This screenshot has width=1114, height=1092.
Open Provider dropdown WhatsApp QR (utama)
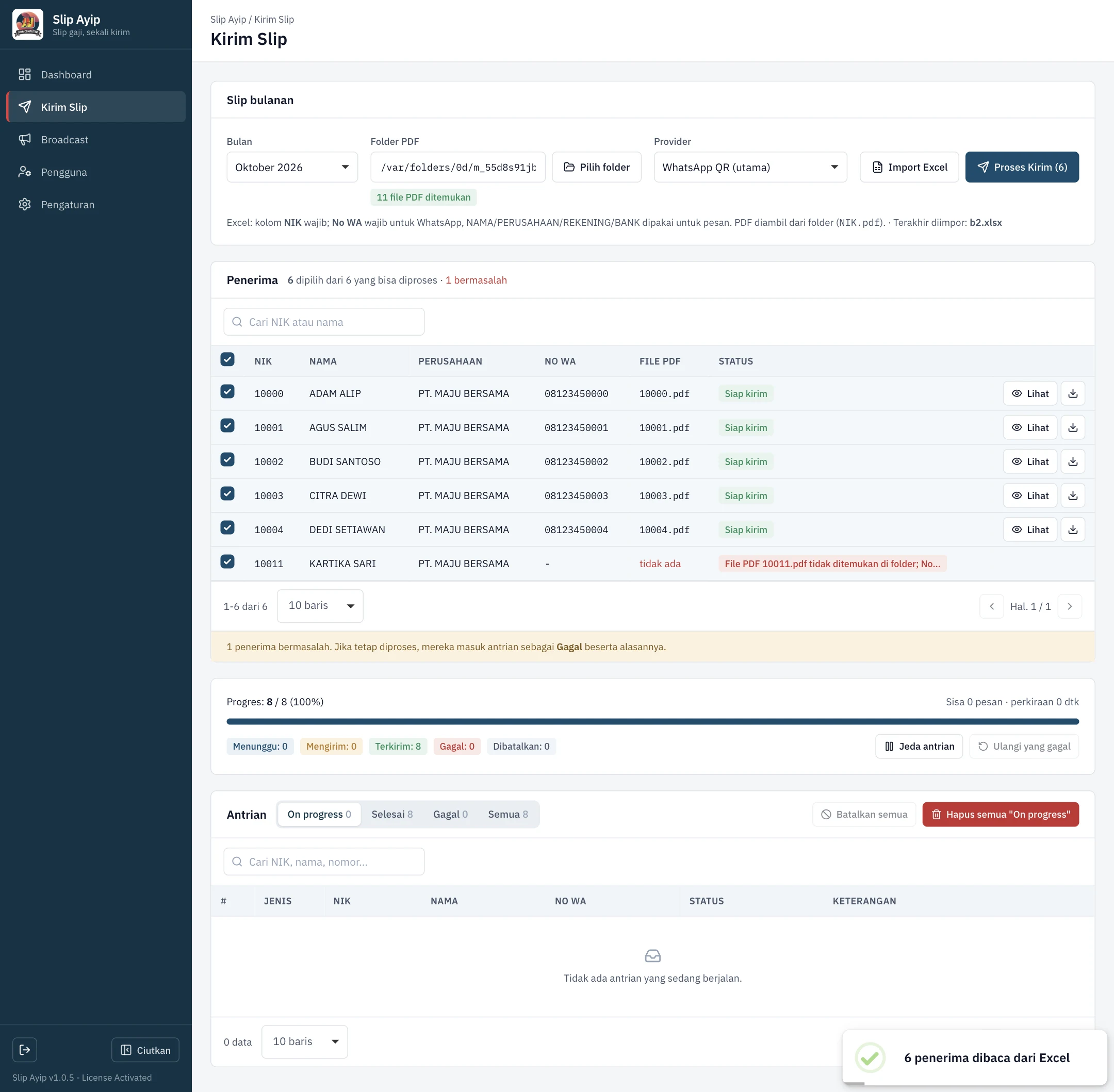click(x=750, y=167)
